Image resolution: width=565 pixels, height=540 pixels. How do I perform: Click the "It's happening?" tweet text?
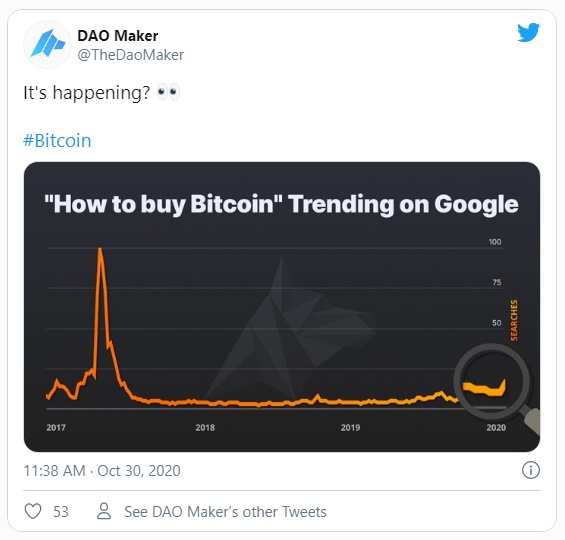point(87,93)
